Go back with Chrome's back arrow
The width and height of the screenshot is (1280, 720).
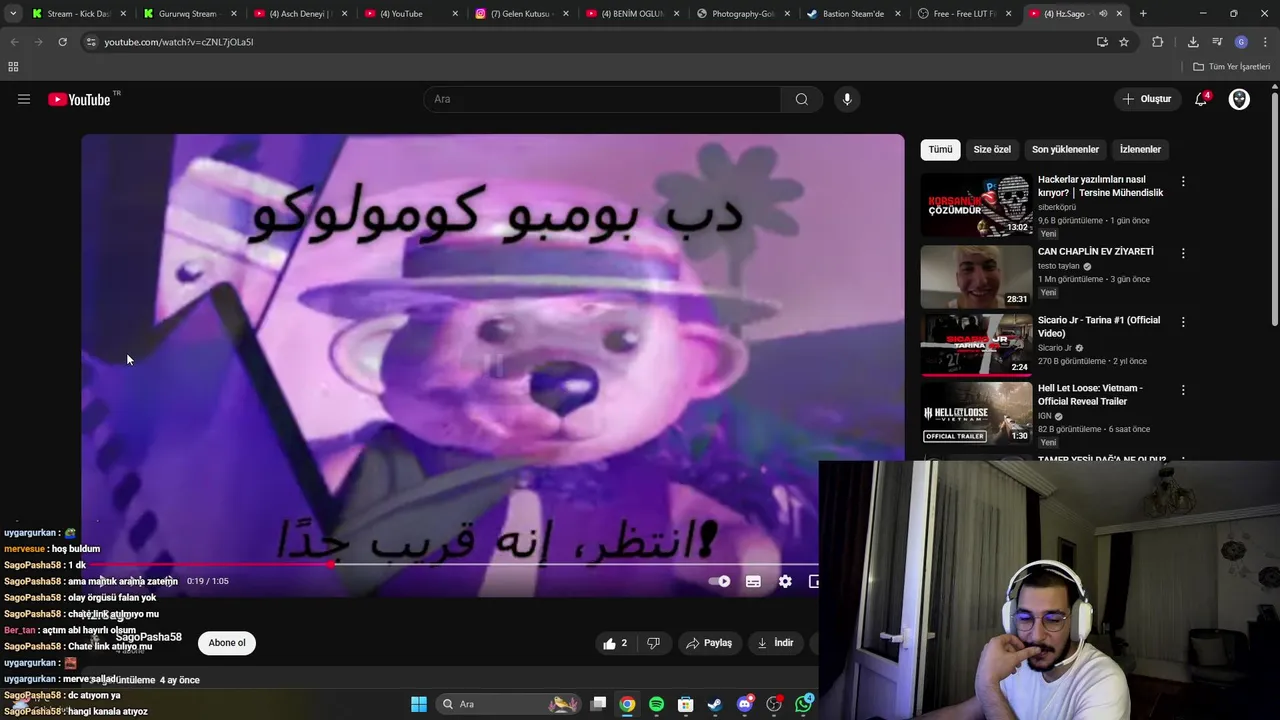14,42
